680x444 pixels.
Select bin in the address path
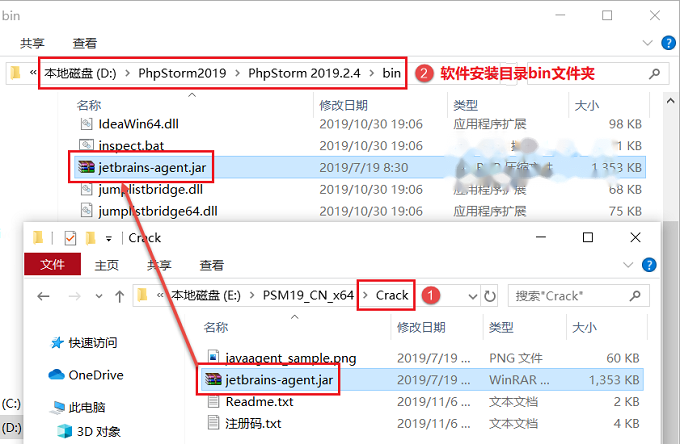pos(391,73)
